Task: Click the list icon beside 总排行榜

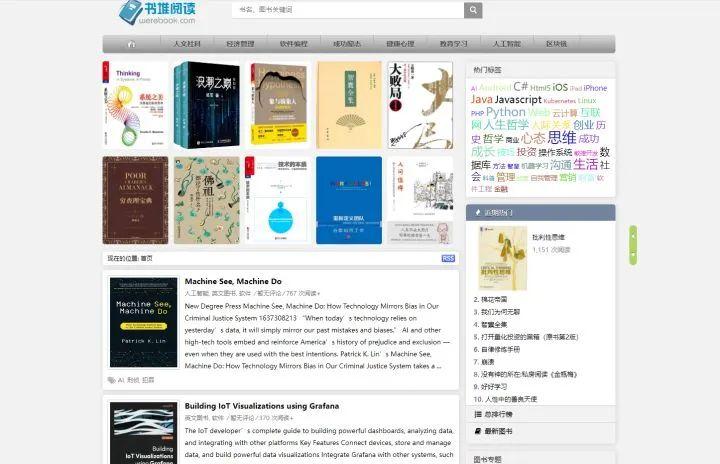Action: (478, 414)
